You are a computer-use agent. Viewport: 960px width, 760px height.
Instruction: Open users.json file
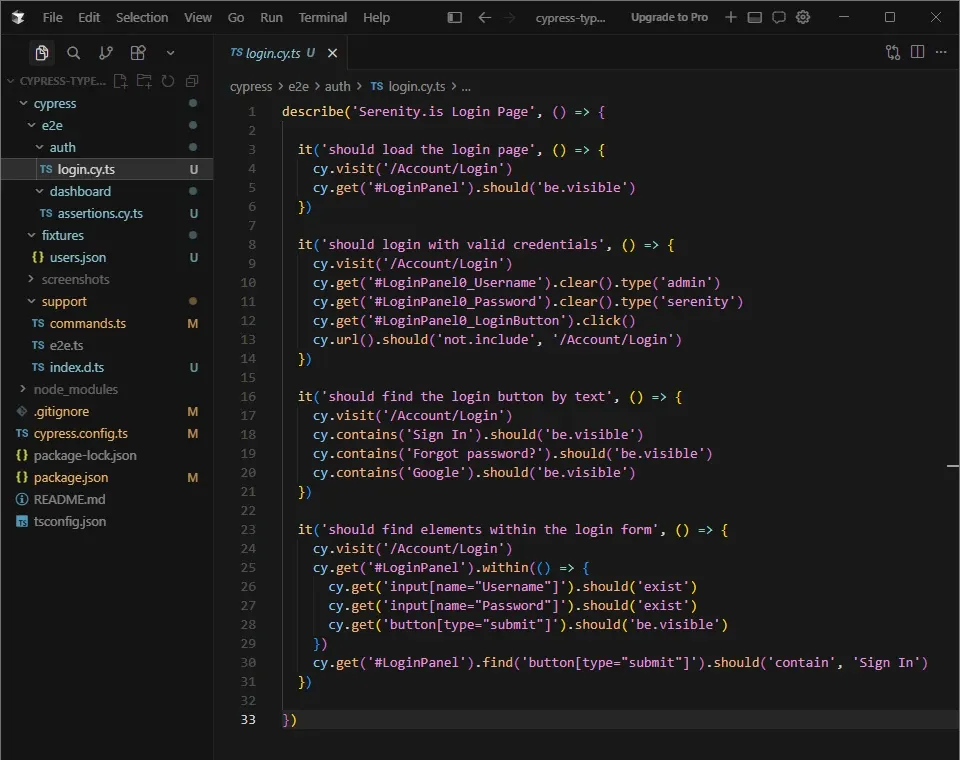point(107,258)
